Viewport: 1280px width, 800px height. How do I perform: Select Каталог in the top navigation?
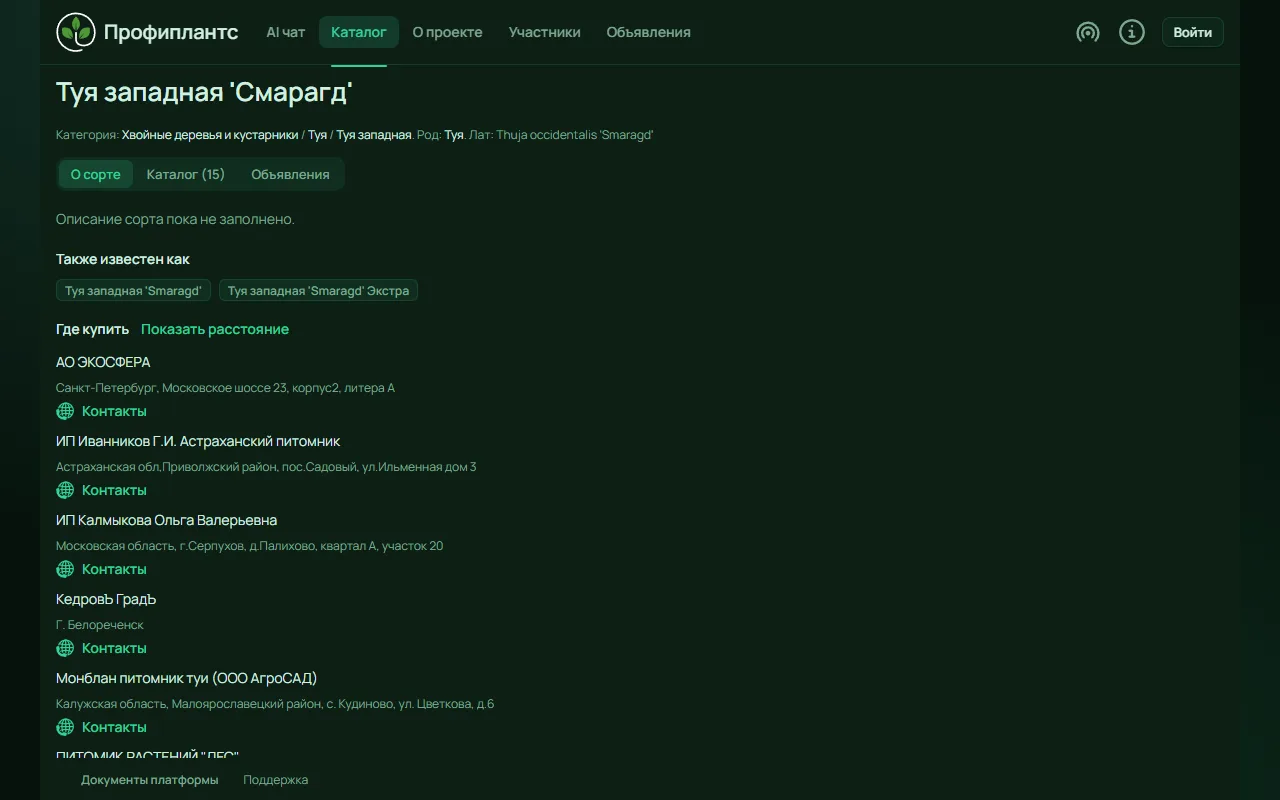[x=359, y=32]
